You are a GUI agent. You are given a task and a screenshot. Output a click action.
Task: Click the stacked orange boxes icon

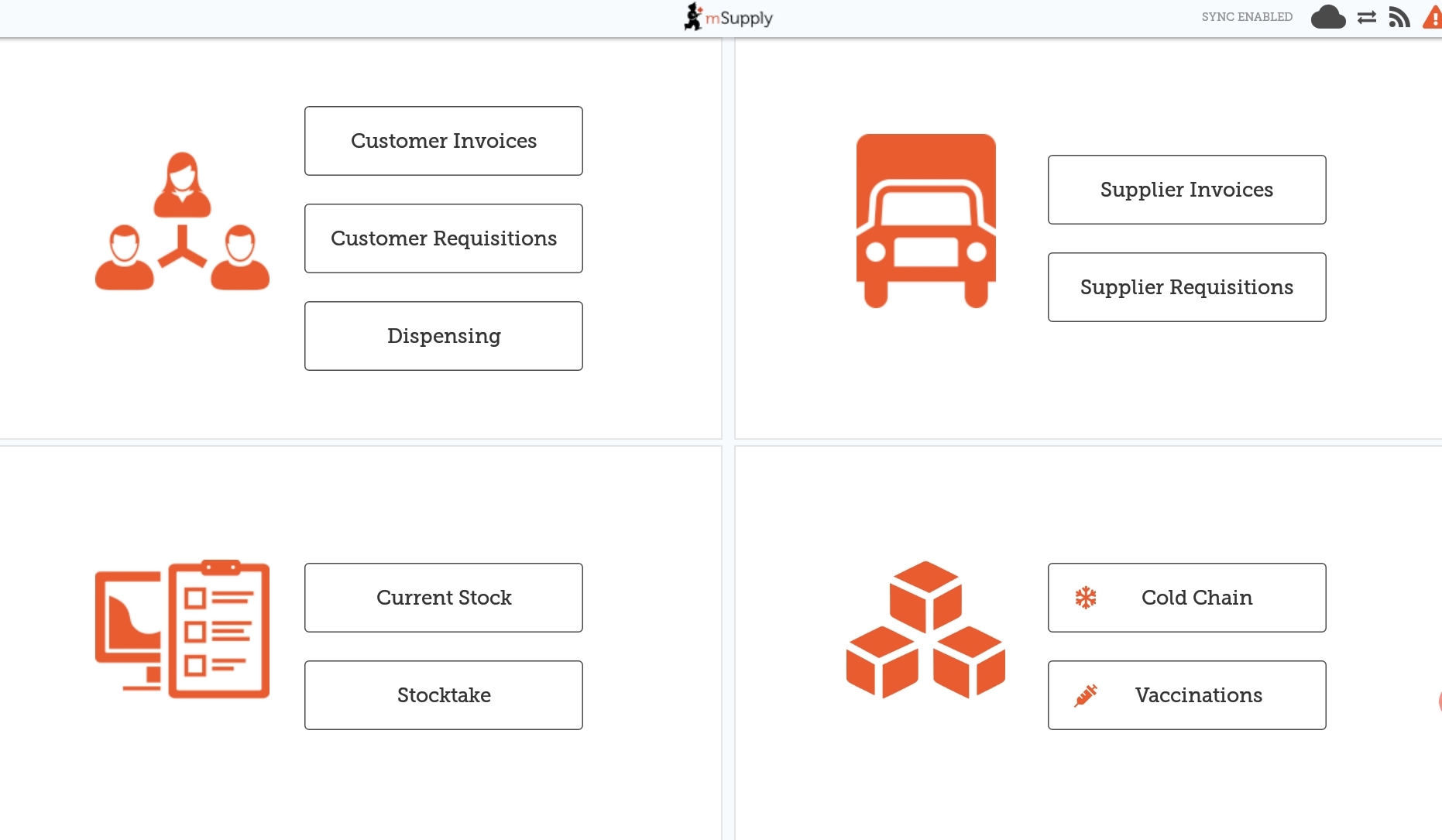click(925, 629)
